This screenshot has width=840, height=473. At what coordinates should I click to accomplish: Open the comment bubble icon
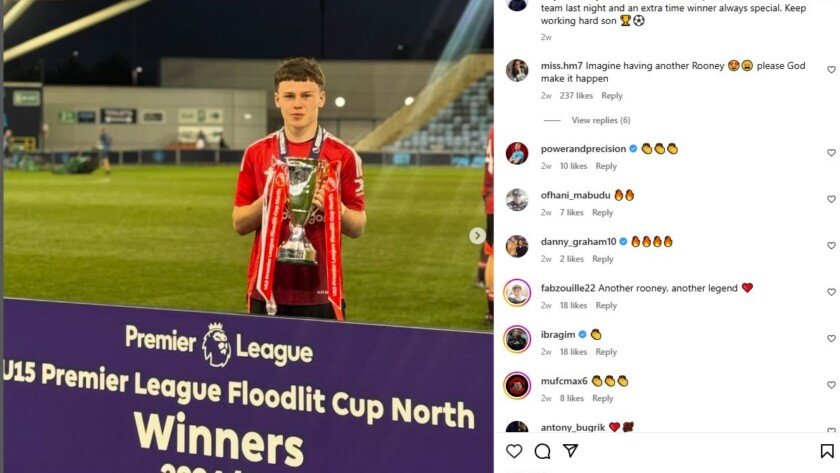(542, 451)
